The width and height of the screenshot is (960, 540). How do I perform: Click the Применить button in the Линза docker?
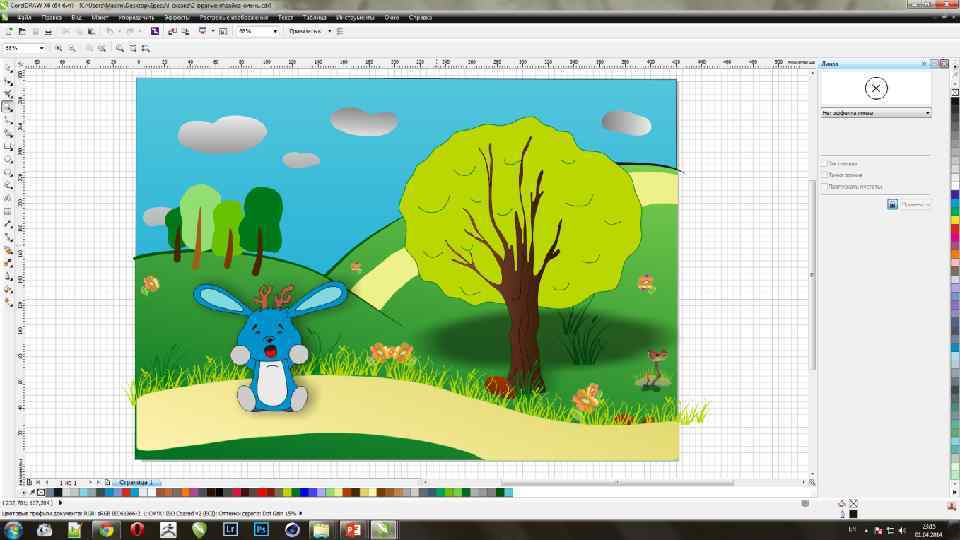(914, 204)
